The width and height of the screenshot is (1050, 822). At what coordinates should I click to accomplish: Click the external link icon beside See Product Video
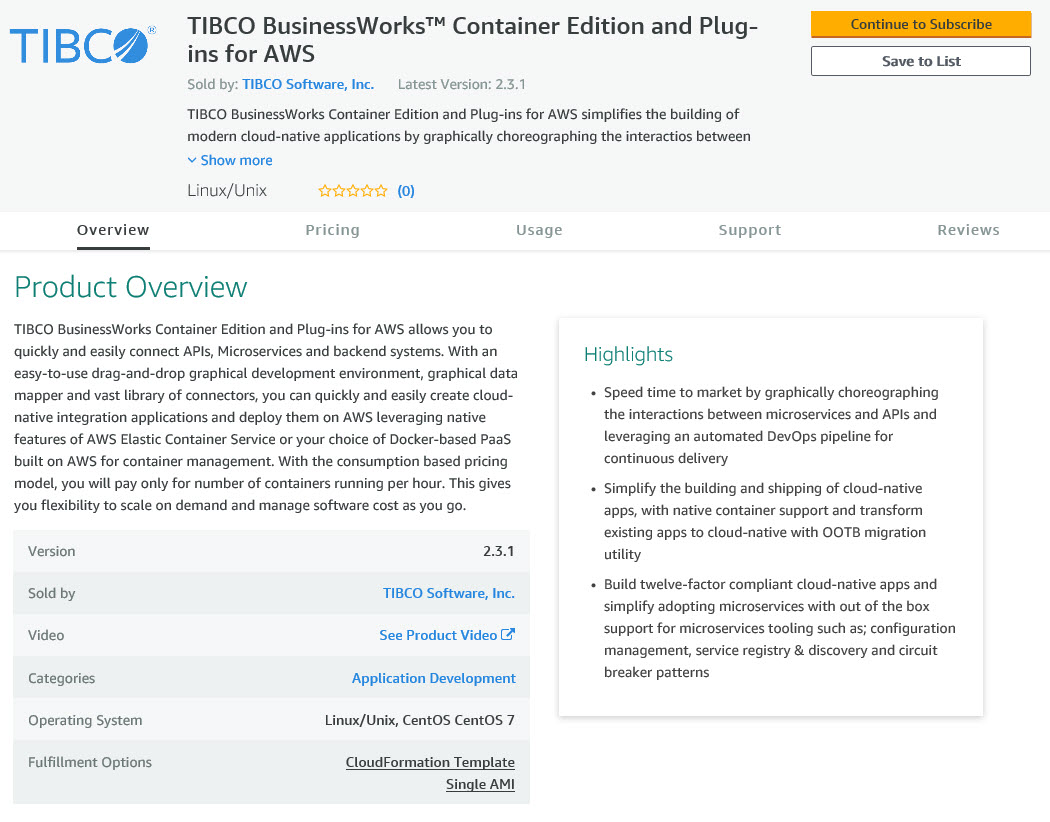pos(508,635)
